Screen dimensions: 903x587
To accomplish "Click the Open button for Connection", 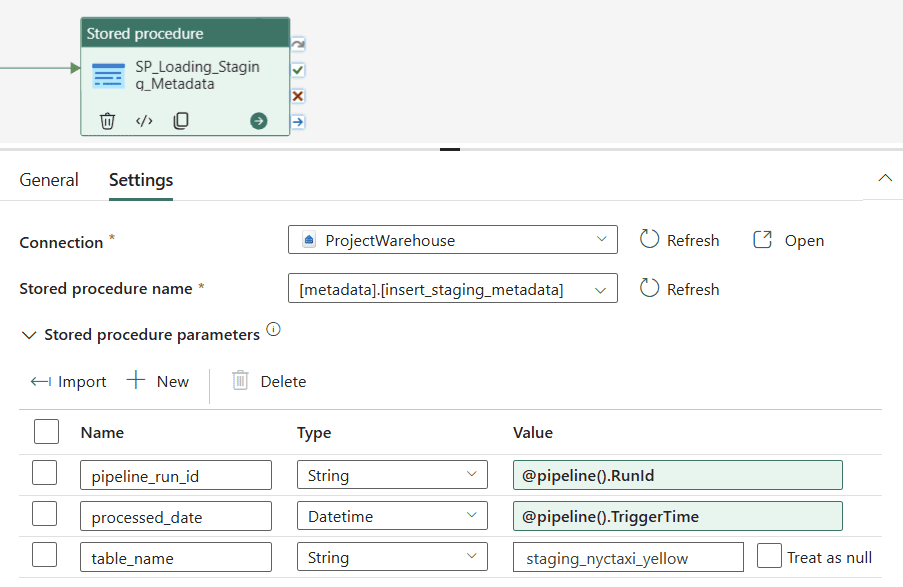I will 789,240.
